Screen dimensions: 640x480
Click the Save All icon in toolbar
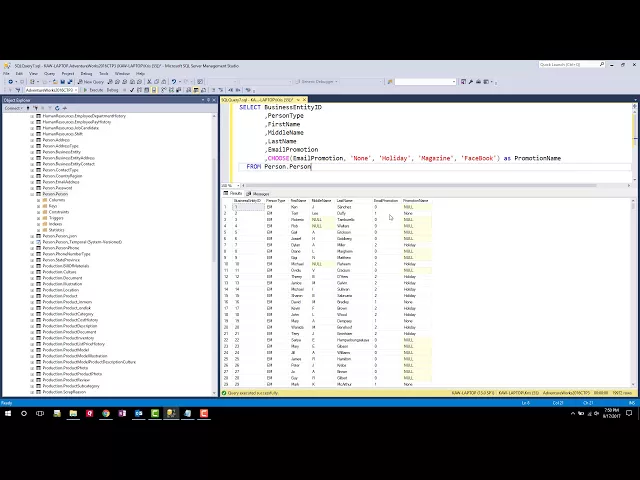tap(70, 82)
